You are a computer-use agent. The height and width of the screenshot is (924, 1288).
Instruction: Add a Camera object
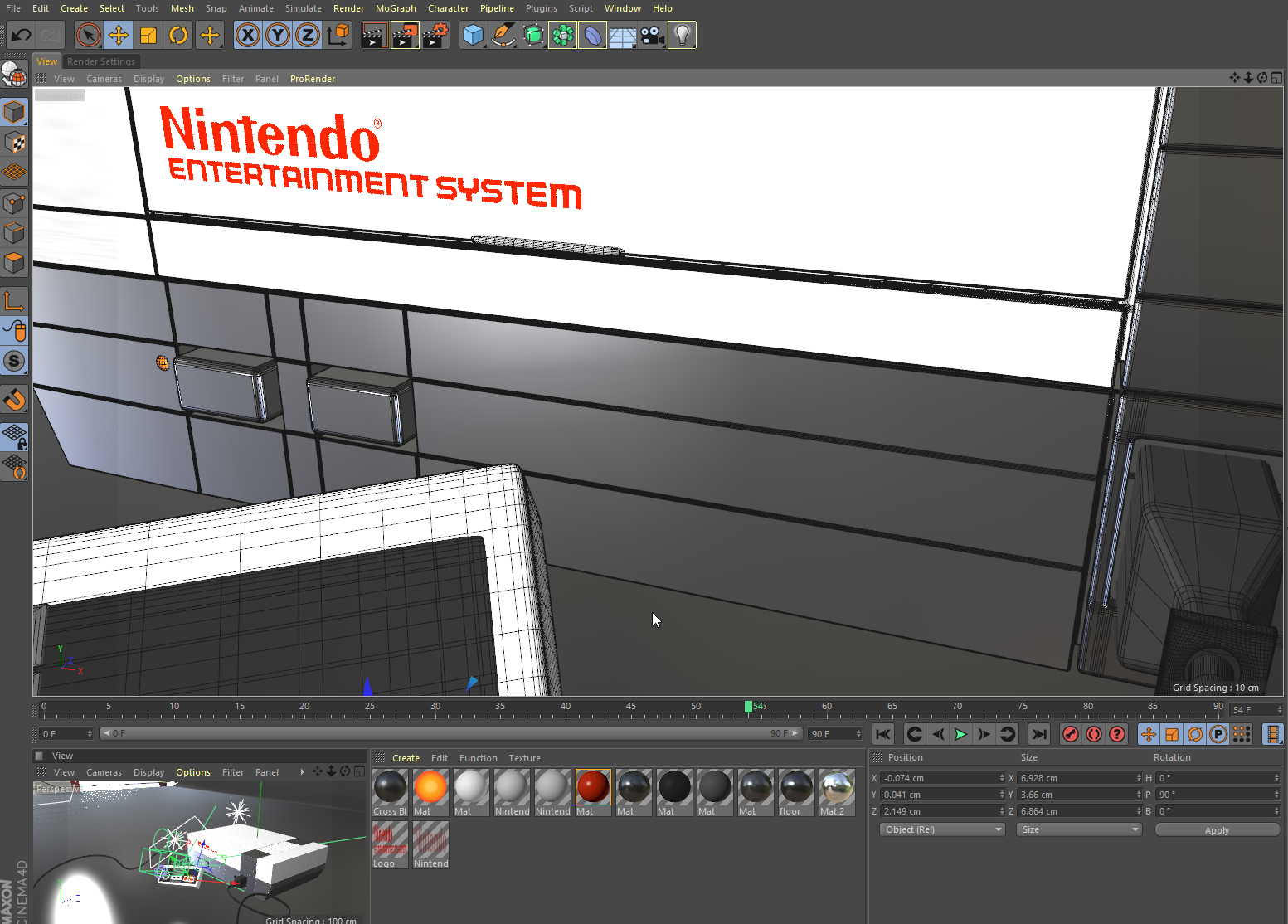pyautogui.click(x=652, y=36)
